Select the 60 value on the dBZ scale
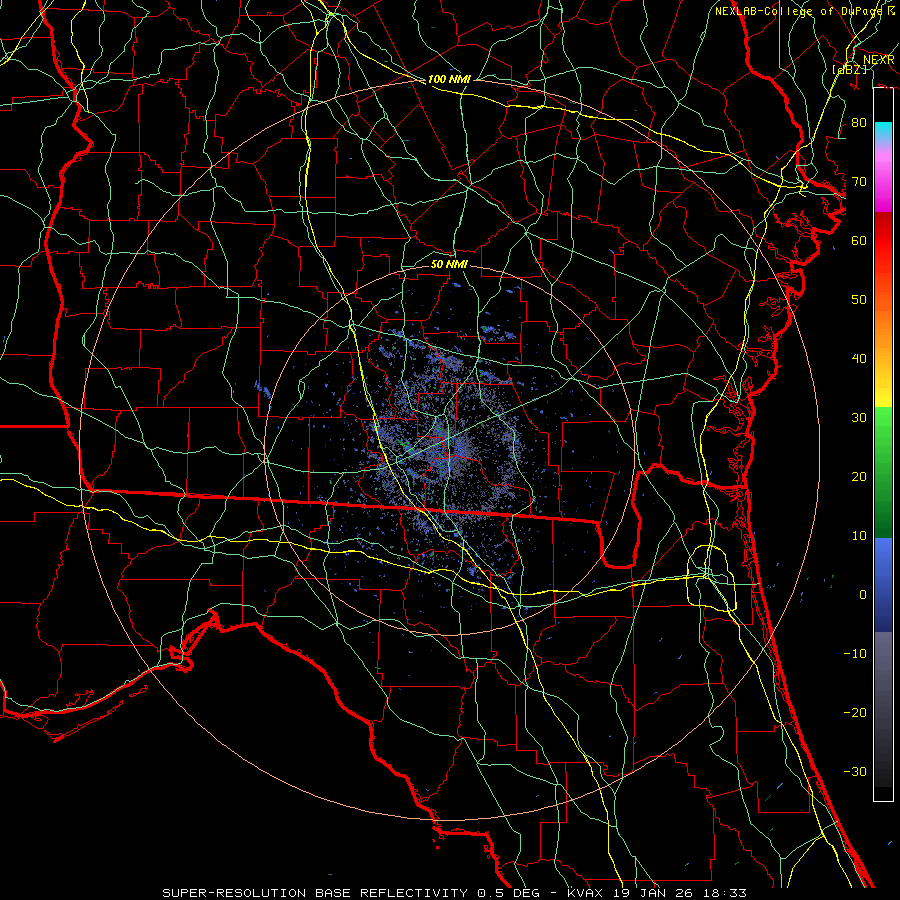The width and height of the screenshot is (900, 900). tap(859, 241)
